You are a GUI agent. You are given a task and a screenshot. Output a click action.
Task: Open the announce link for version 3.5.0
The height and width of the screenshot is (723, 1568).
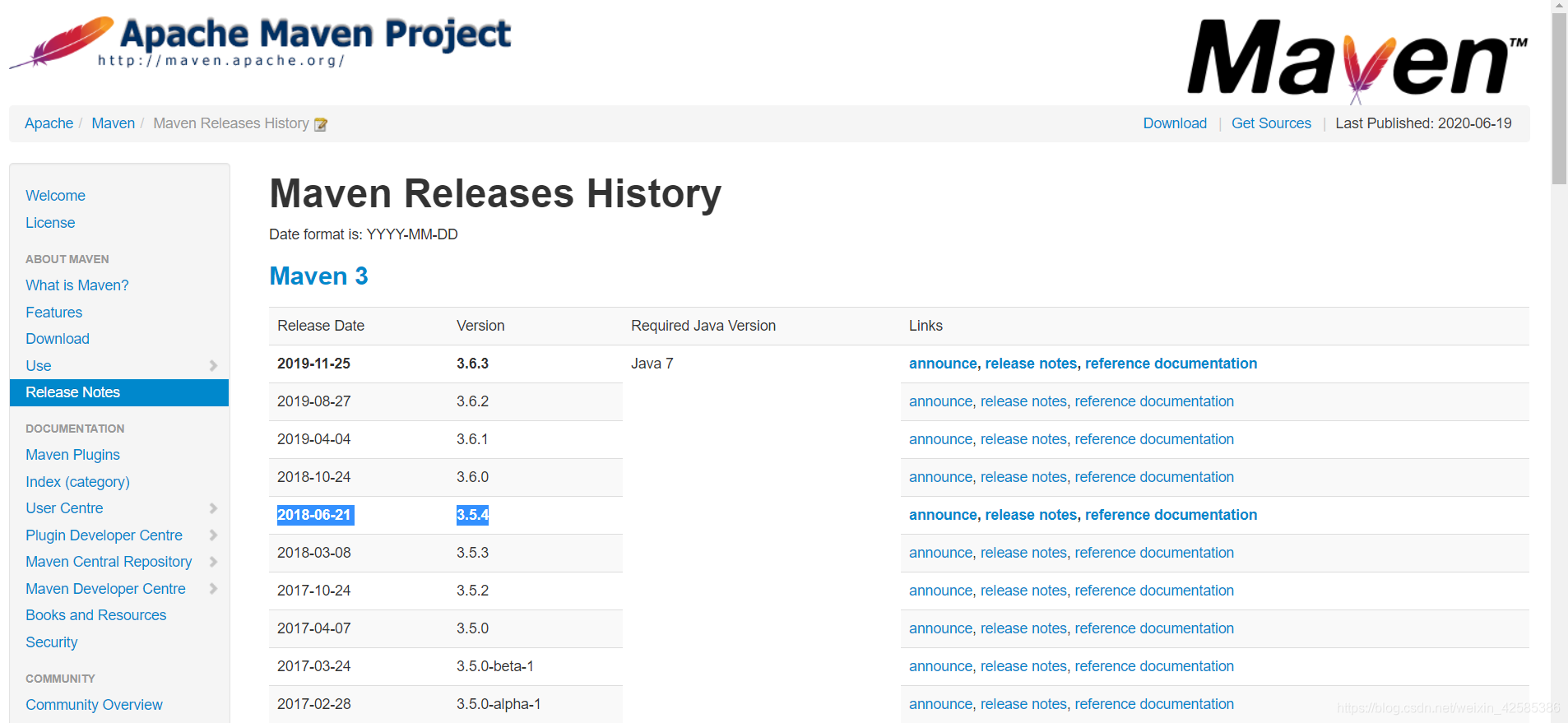941,628
